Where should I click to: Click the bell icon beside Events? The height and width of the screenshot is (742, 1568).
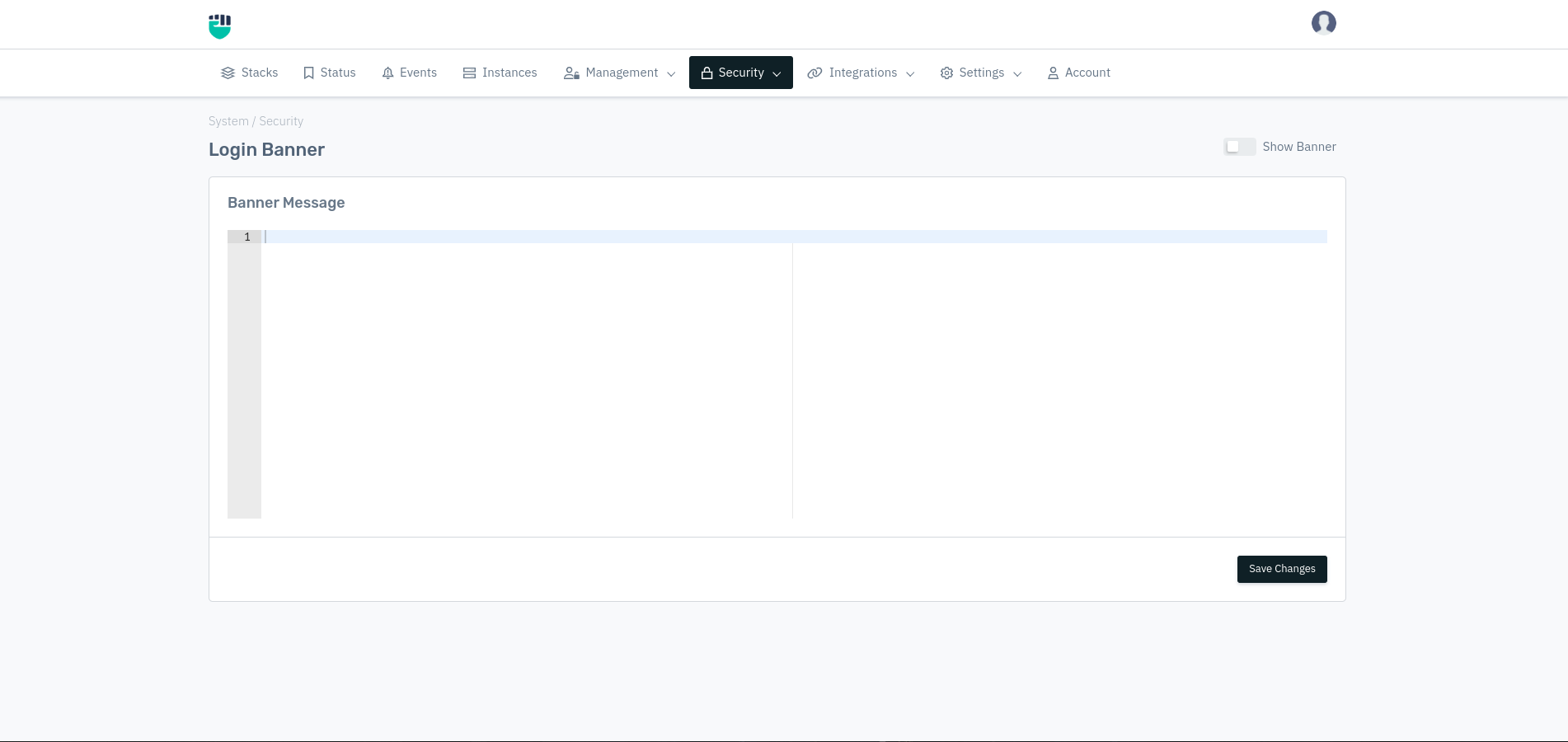coord(388,73)
